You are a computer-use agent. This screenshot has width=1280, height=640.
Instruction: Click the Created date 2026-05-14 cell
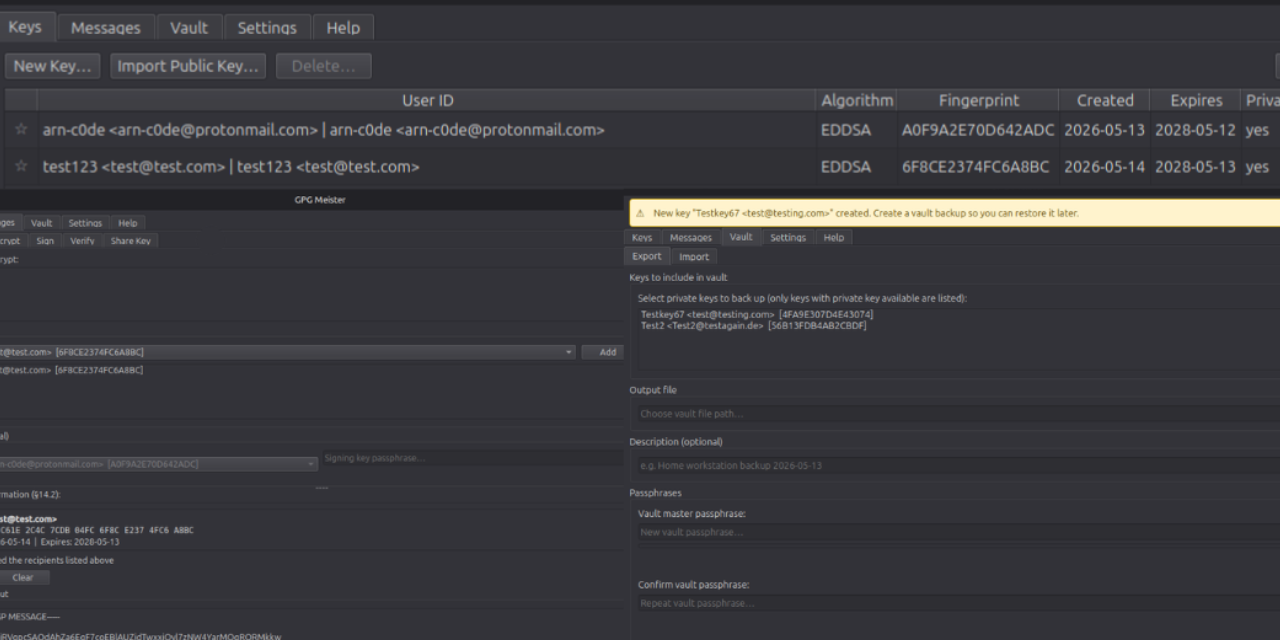tap(1104, 166)
